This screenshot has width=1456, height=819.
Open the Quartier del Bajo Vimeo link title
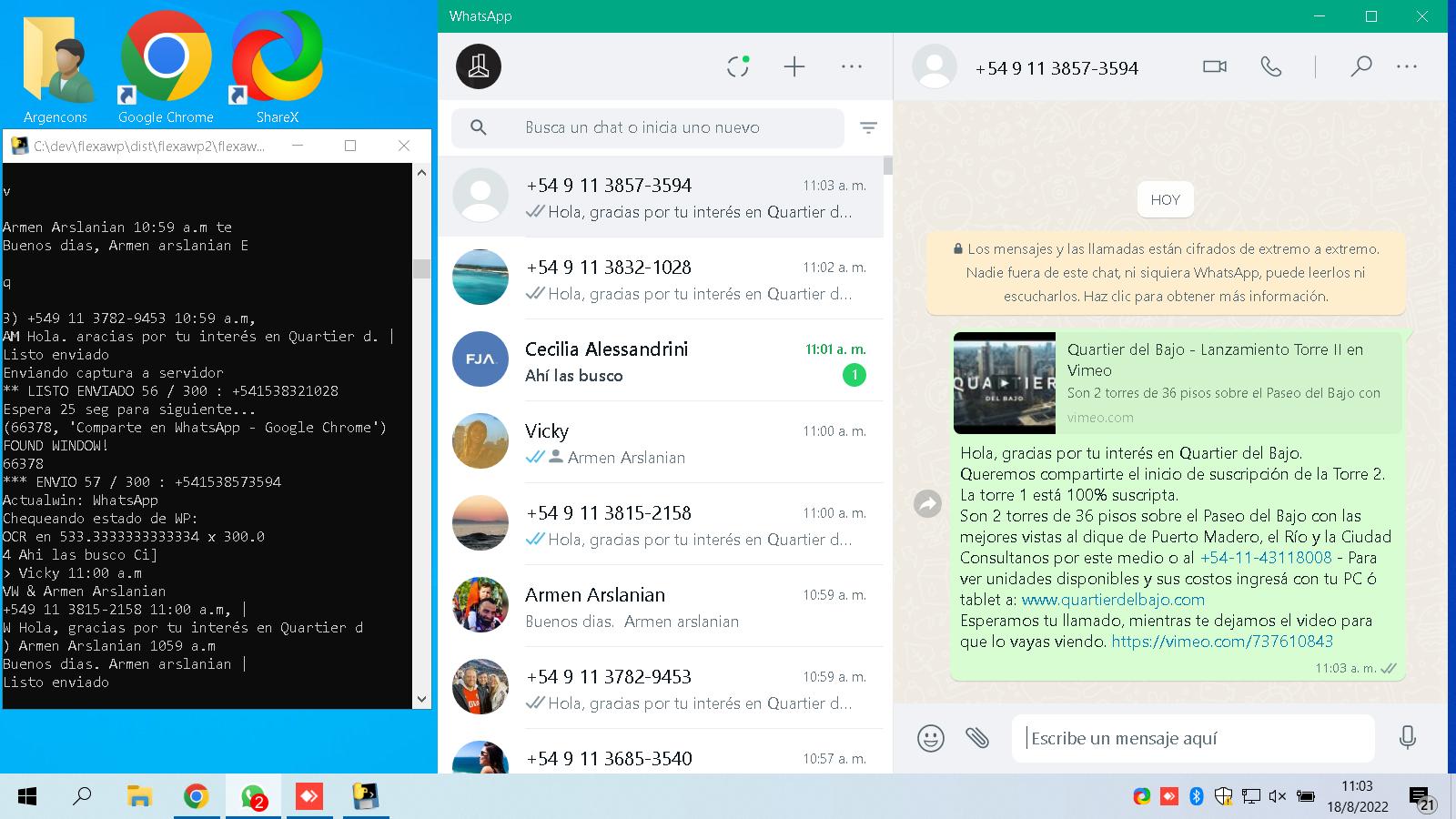click(1215, 359)
